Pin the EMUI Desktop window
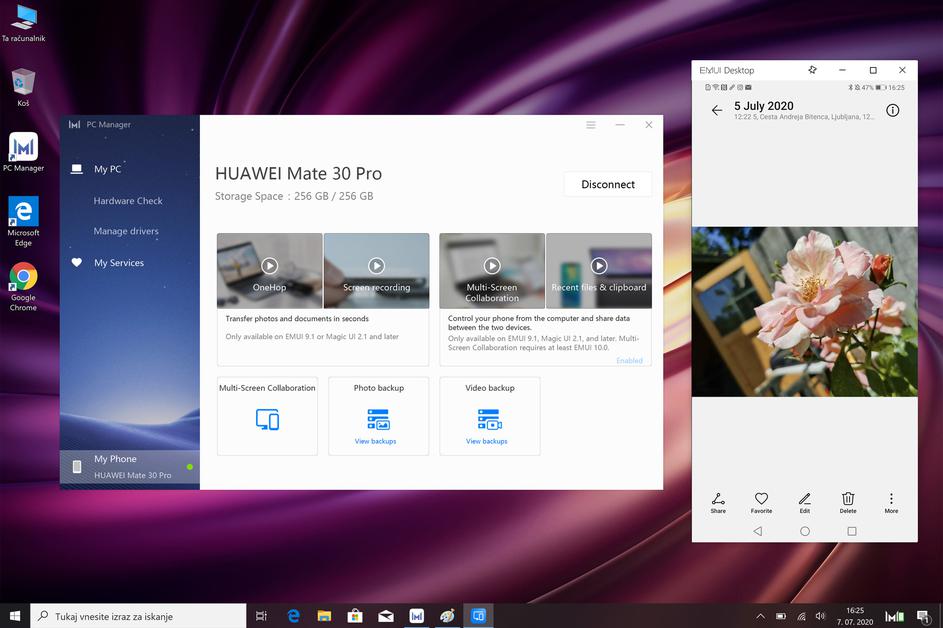943x628 pixels. pyautogui.click(x=812, y=70)
